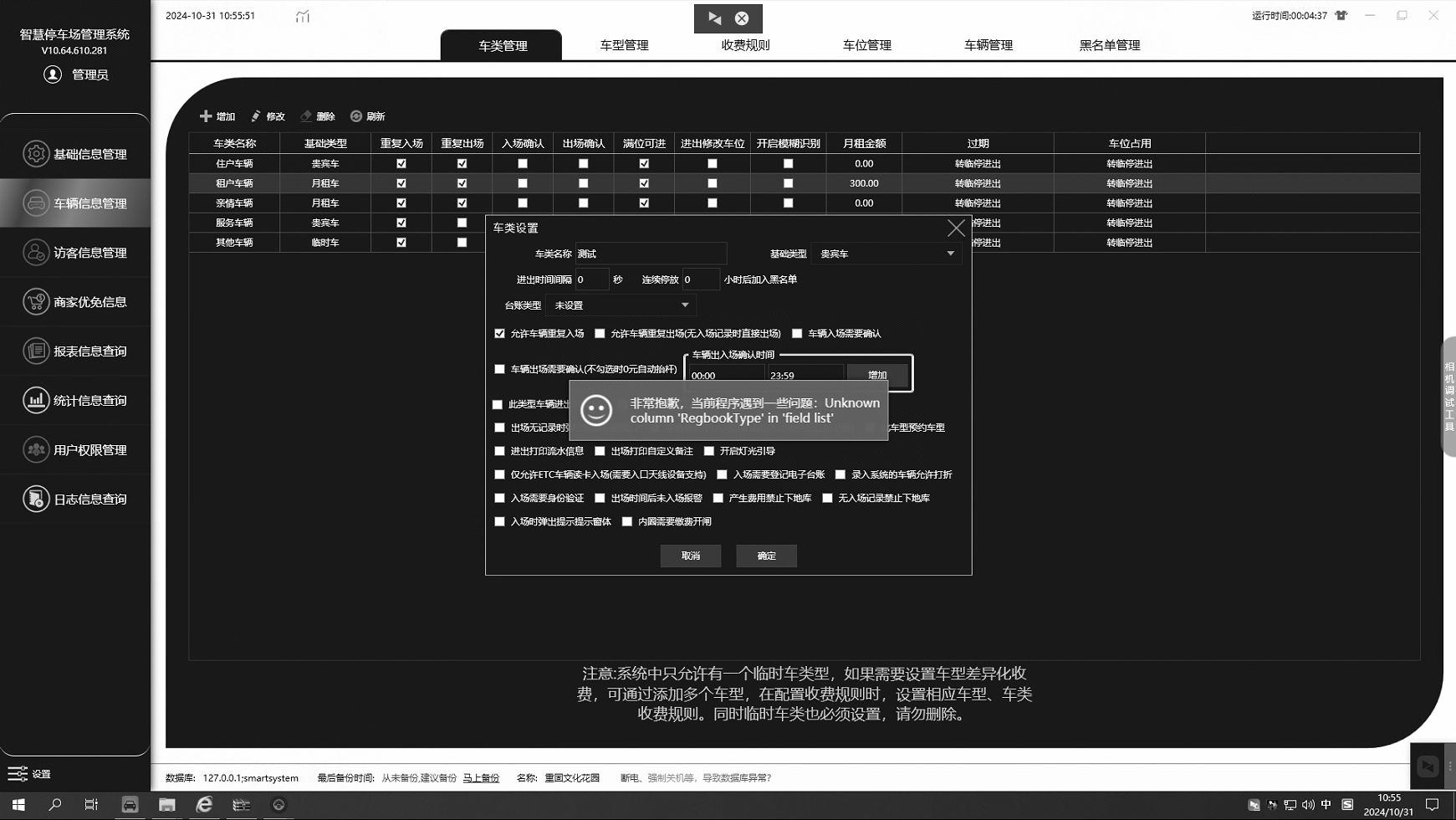Viewport: 1456px width, 820px height.
Task: Open Internet Explorer from the taskbar
Action: pos(204,805)
